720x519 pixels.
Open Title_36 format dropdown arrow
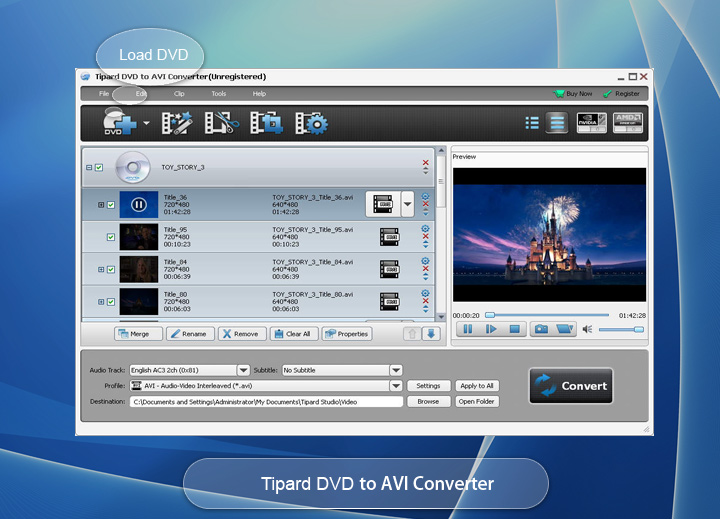tap(407, 204)
